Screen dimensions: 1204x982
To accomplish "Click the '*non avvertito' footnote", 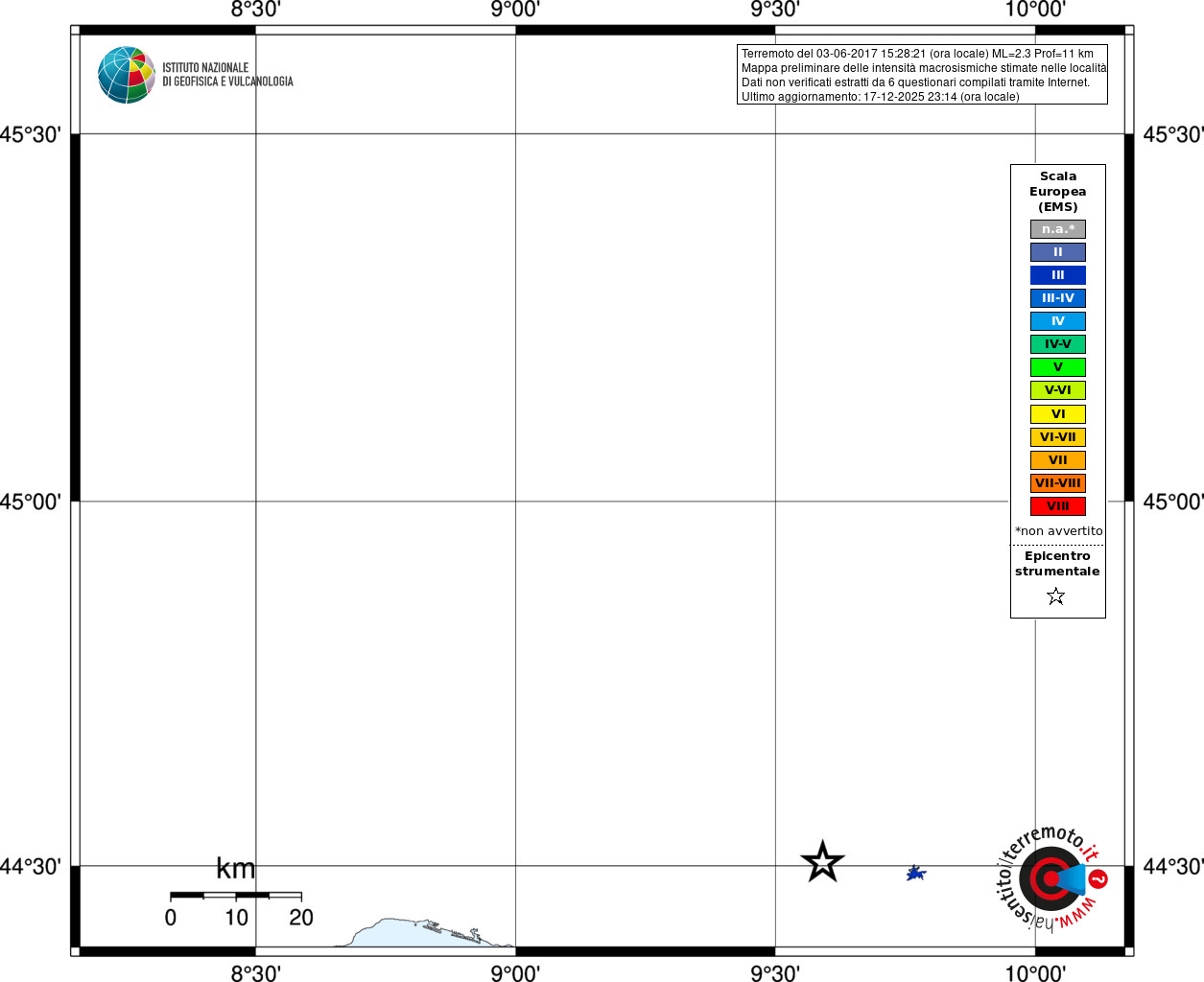I will [x=1059, y=531].
